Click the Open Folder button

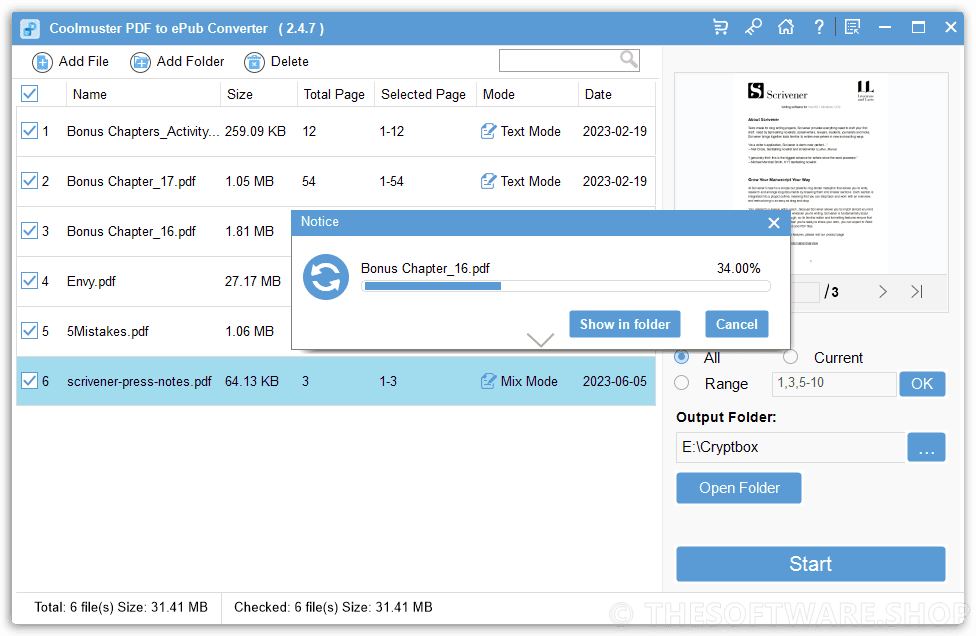(x=739, y=488)
